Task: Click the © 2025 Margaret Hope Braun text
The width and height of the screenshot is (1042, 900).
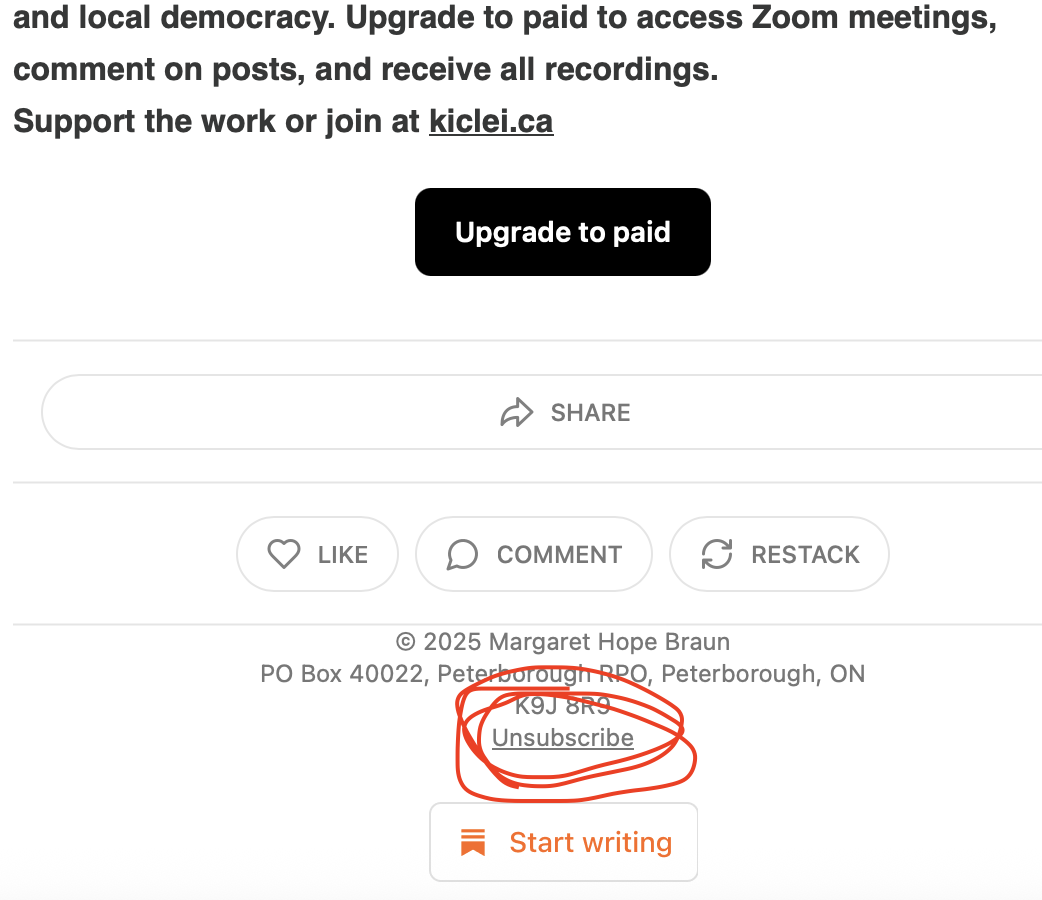Action: coord(563,642)
